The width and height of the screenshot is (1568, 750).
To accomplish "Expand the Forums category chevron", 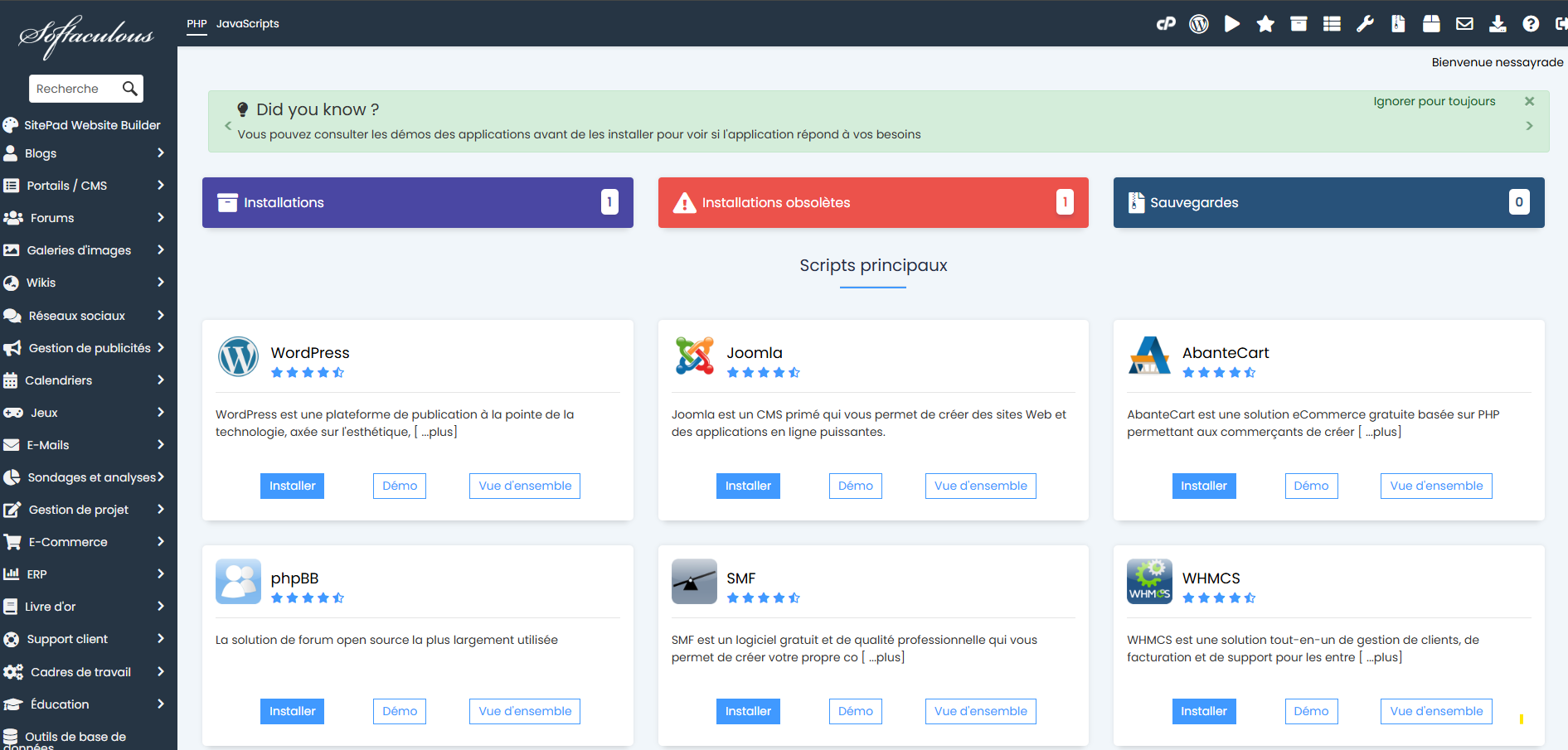I will click(x=161, y=218).
